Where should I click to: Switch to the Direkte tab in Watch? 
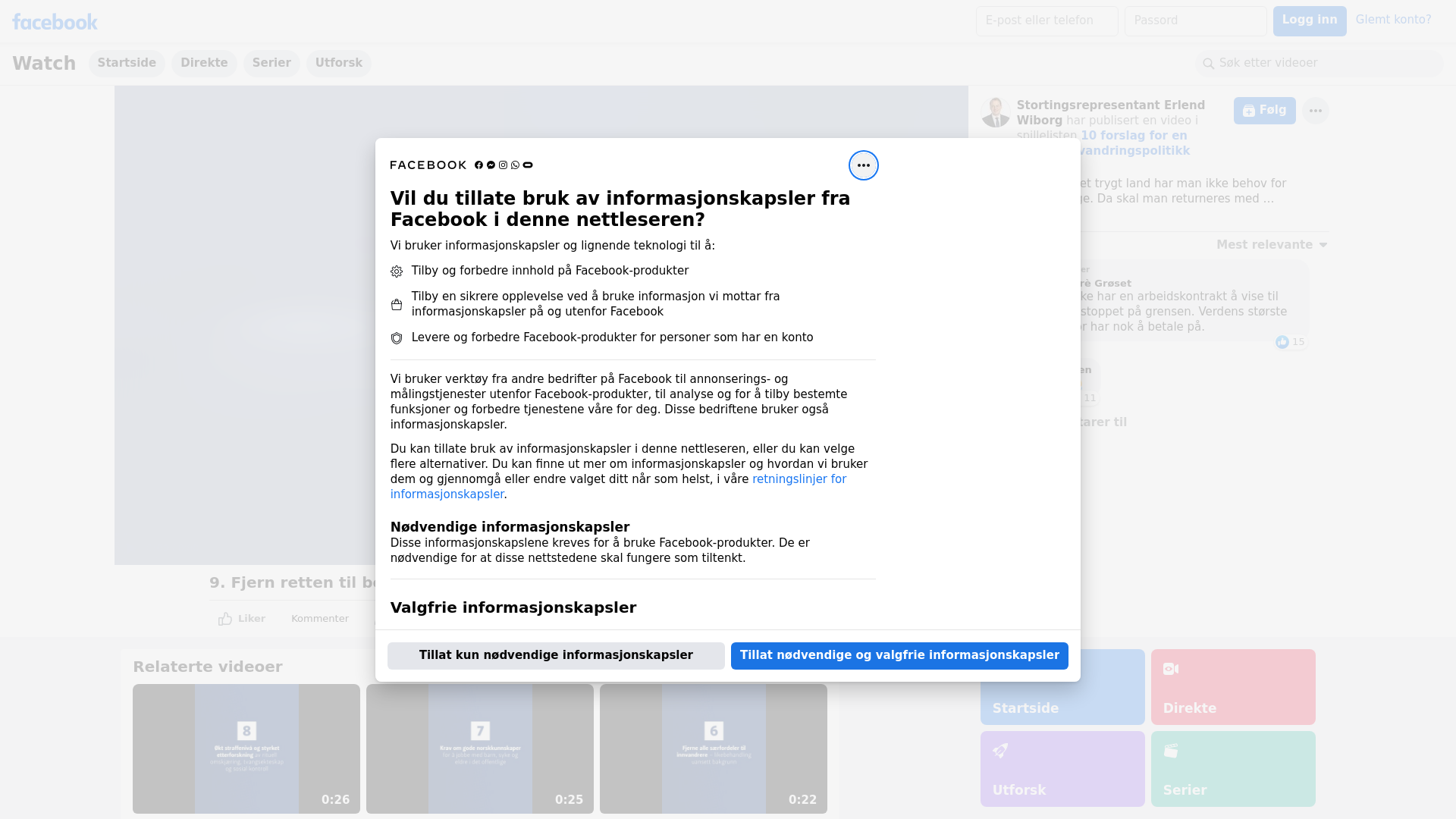pyautogui.click(x=204, y=64)
